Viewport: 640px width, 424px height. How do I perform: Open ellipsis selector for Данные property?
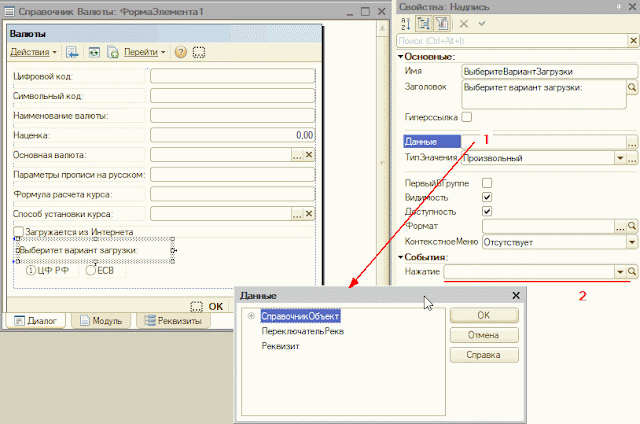(x=632, y=142)
